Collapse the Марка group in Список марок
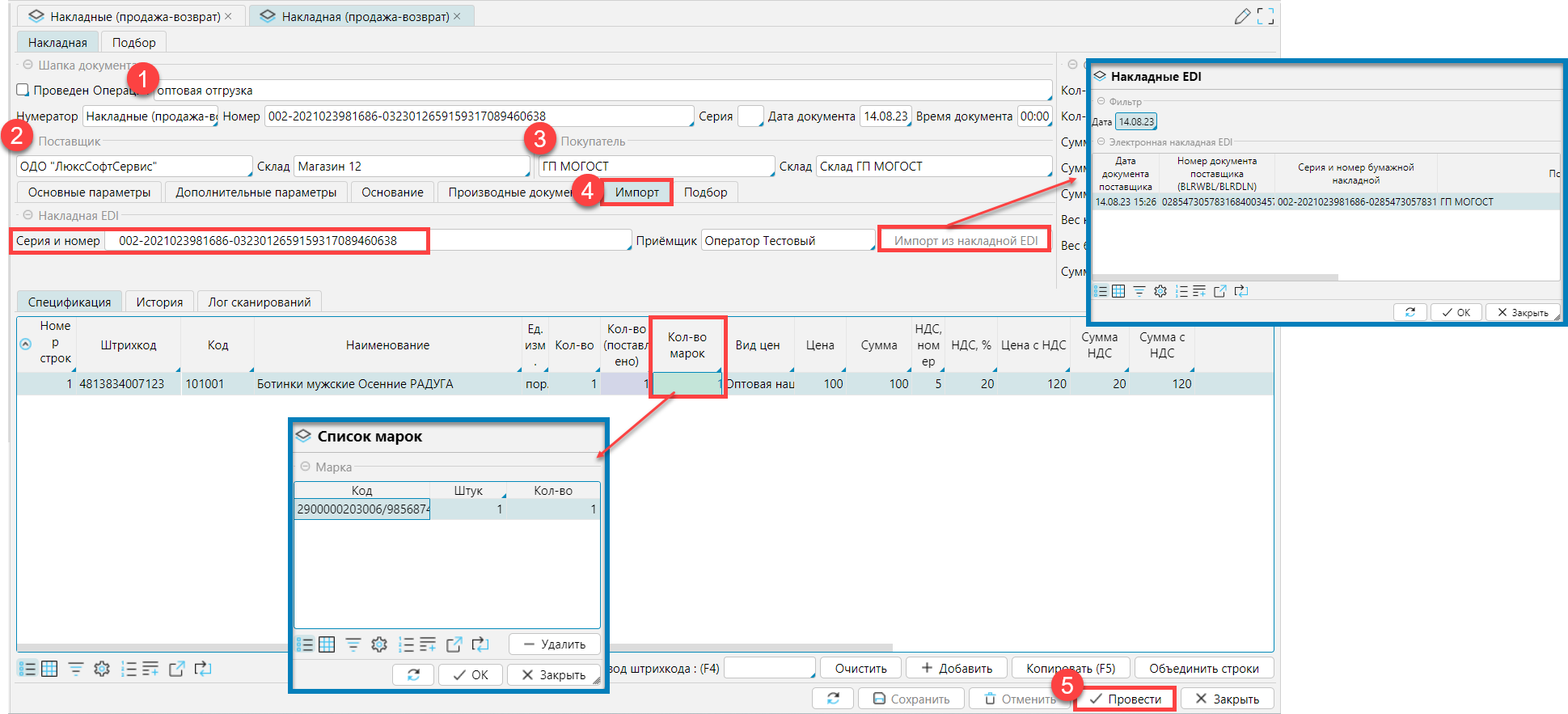The image size is (1568, 714). click(x=305, y=467)
